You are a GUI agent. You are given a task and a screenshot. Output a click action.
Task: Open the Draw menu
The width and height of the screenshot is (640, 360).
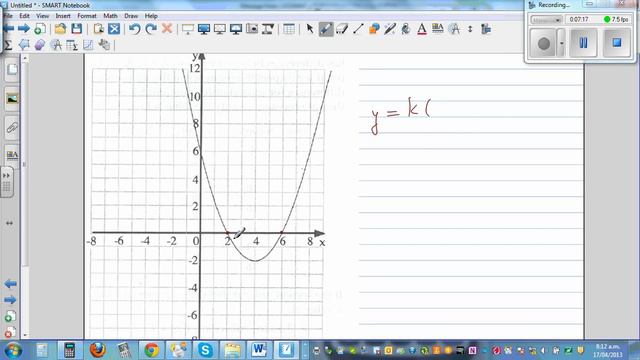tap(131, 16)
